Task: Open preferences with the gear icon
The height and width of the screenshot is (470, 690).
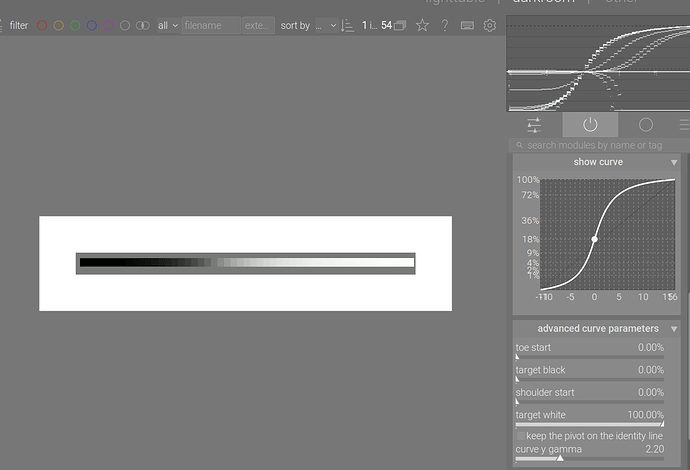Action: [489, 25]
